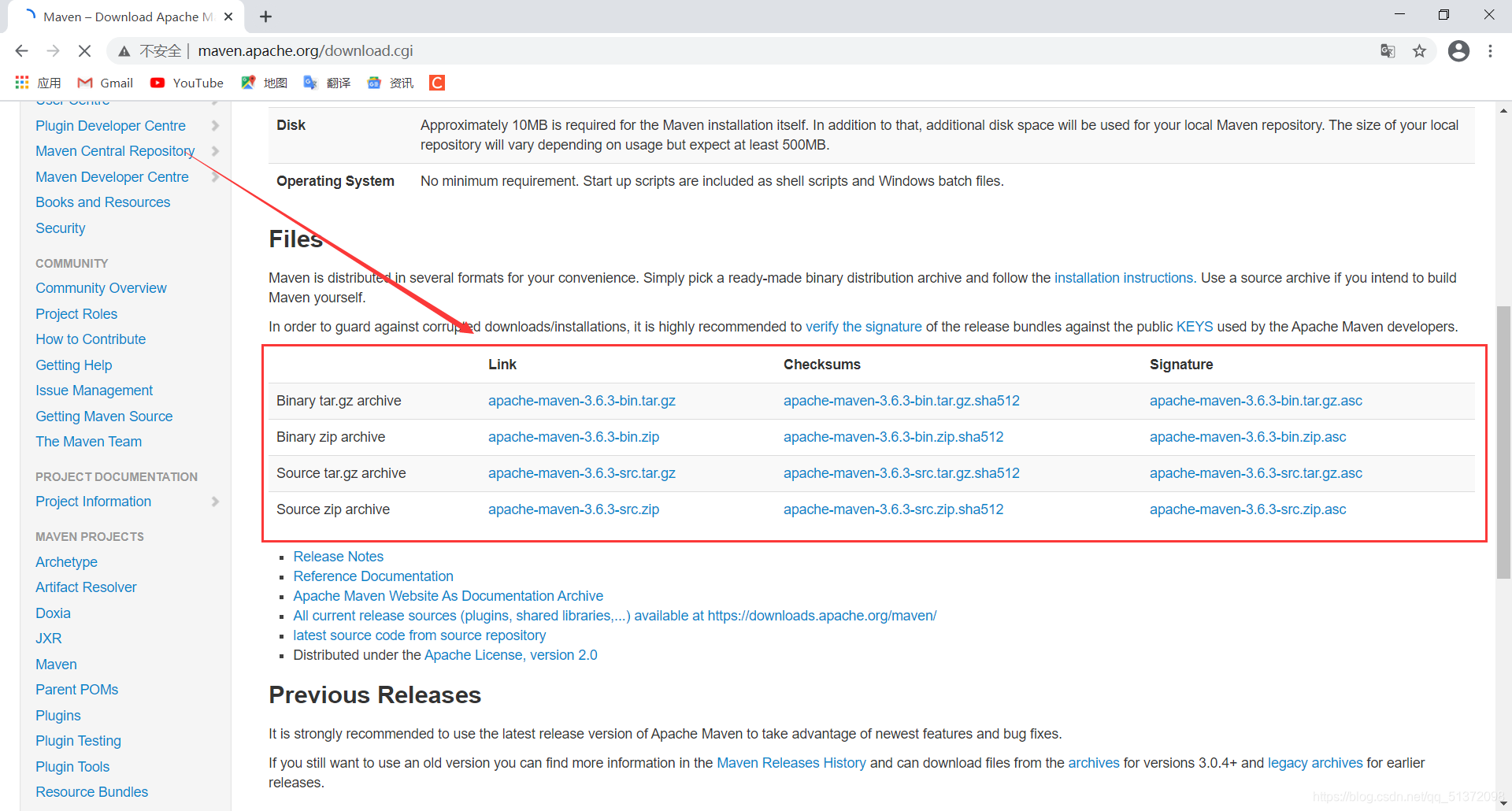Image resolution: width=1512 pixels, height=811 pixels.
Task: Open the not-secure site info warning icon
Action: pos(124,51)
